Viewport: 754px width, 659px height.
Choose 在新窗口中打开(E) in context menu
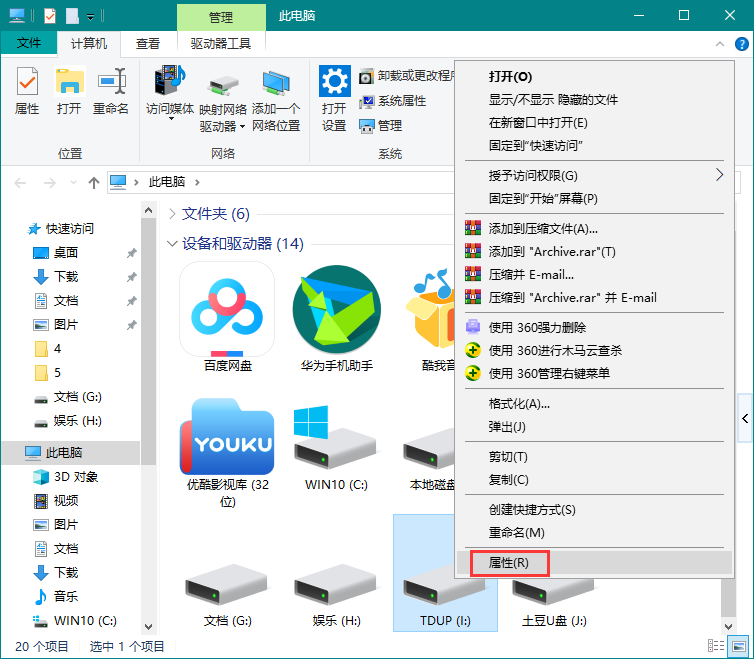(594, 123)
